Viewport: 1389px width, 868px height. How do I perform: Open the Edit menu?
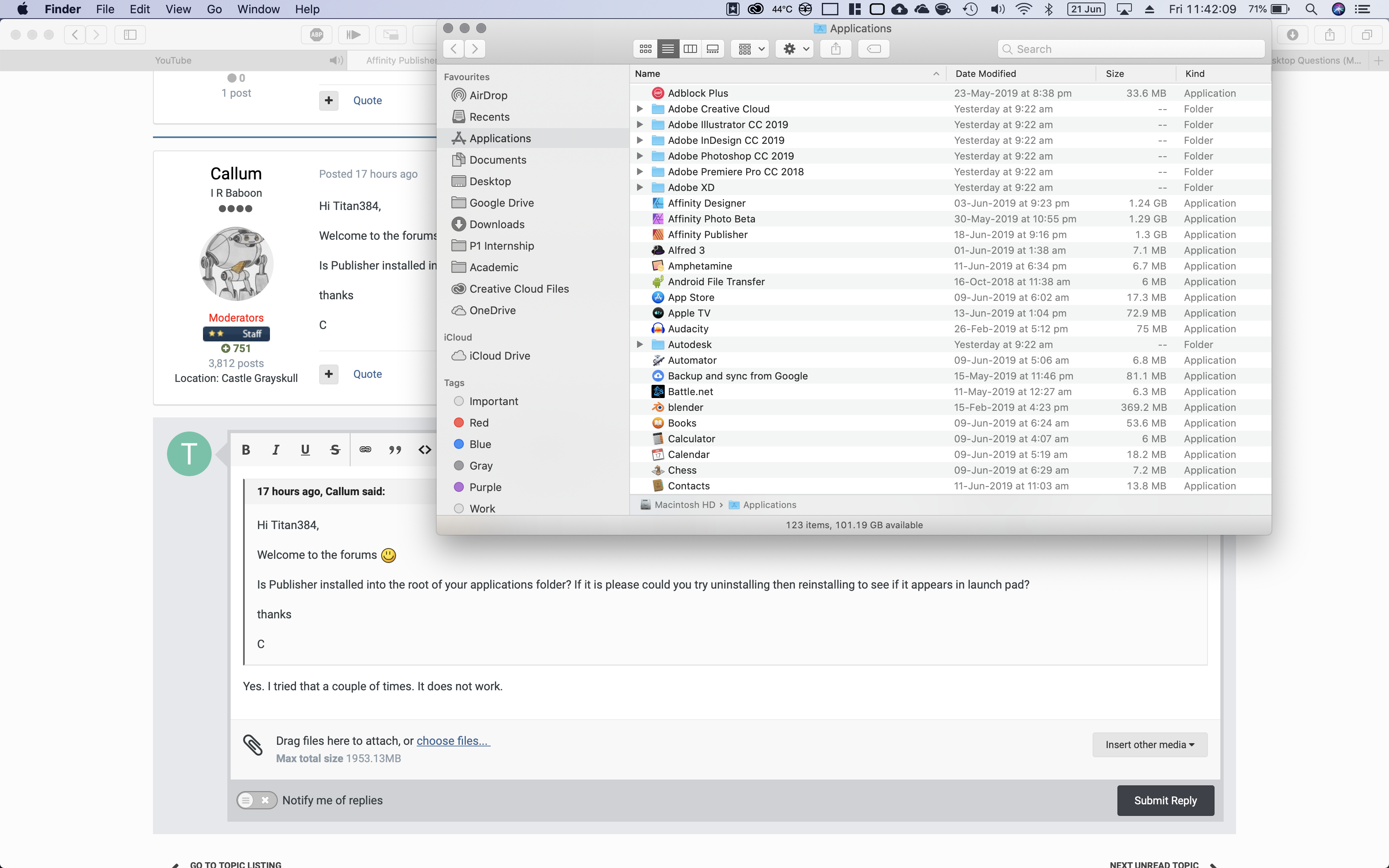tap(139, 9)
